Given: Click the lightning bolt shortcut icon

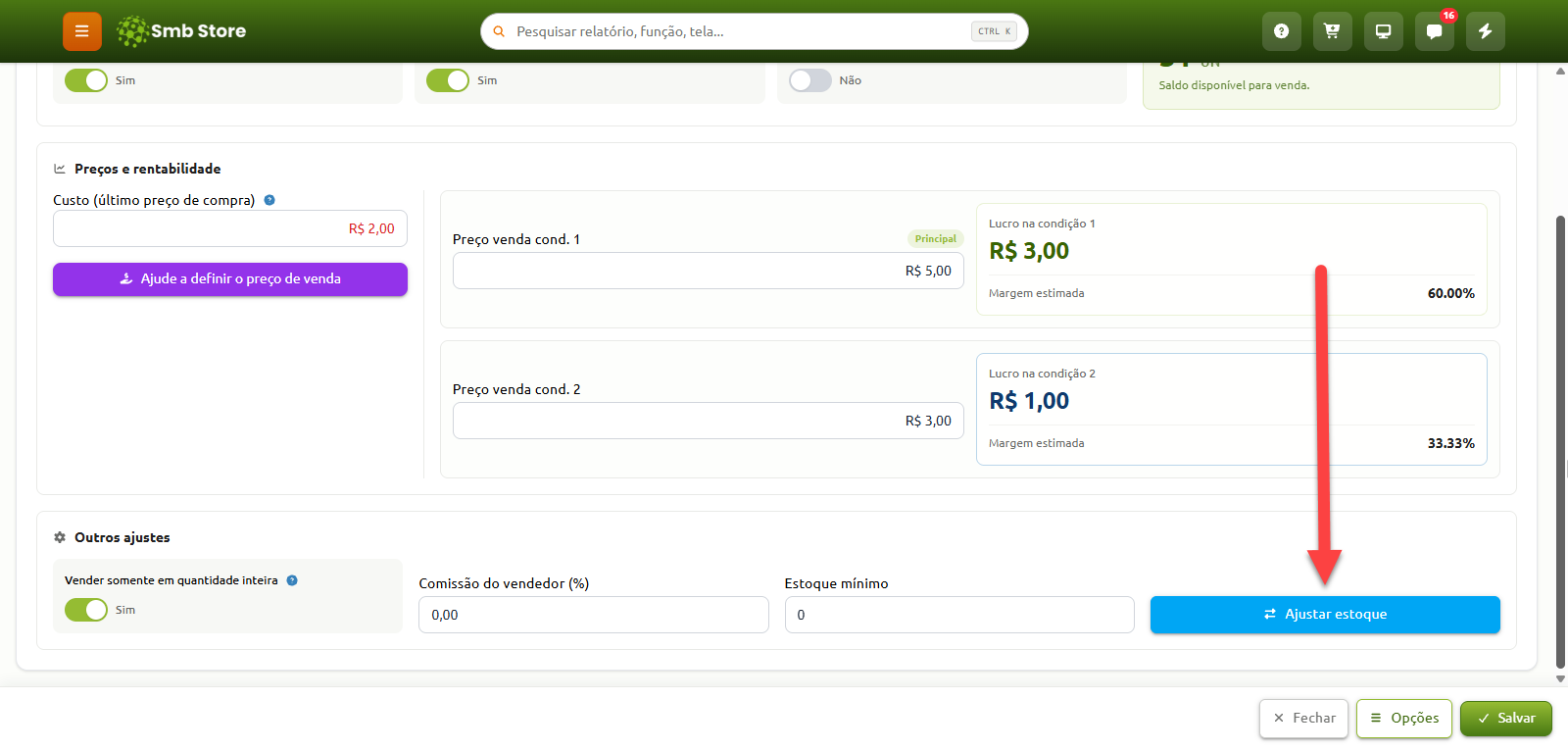Looking at the screenshot, I should tap(1485, 31).
